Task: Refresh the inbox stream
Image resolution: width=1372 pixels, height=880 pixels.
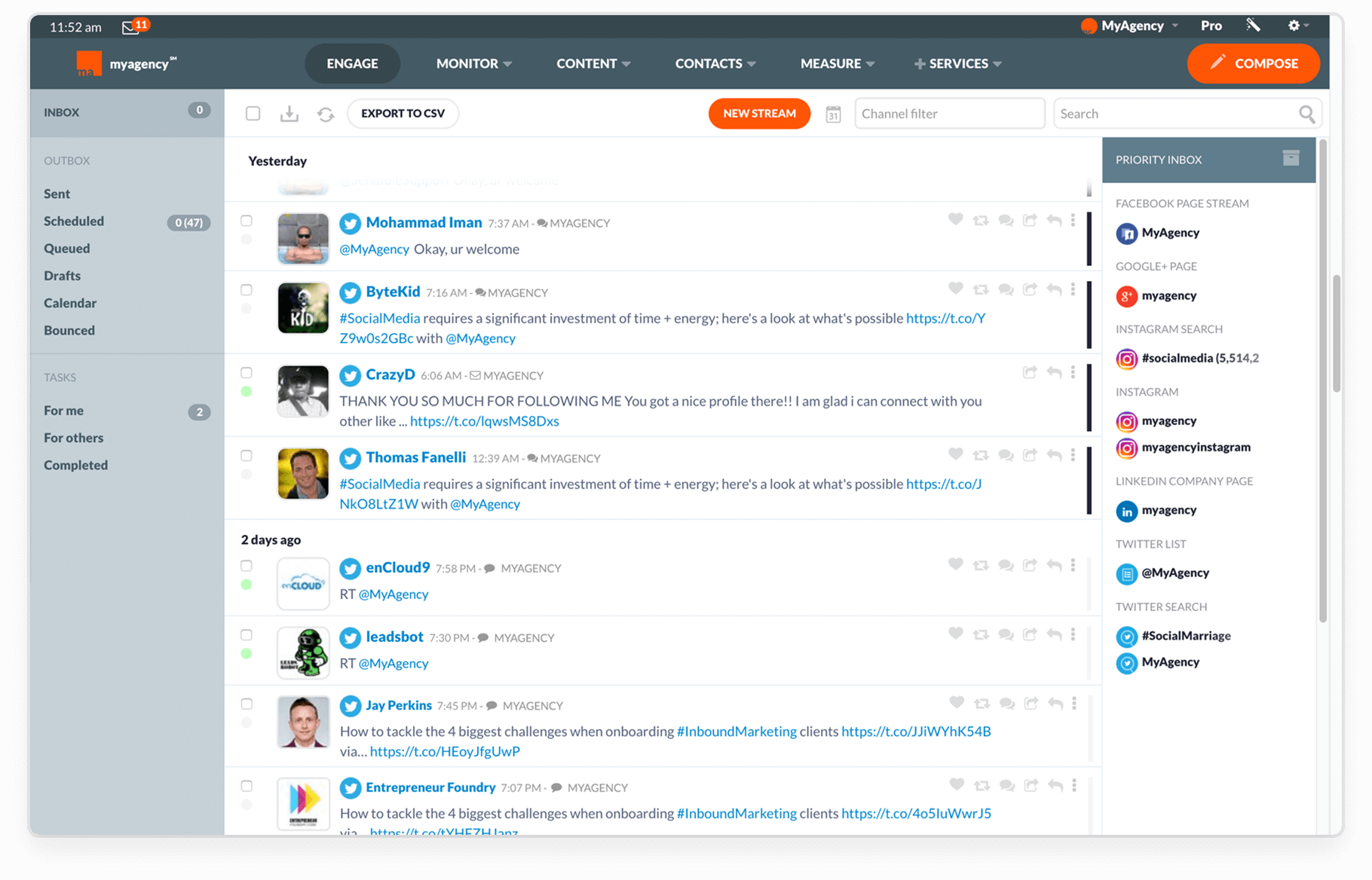Action: coord(326,114)
